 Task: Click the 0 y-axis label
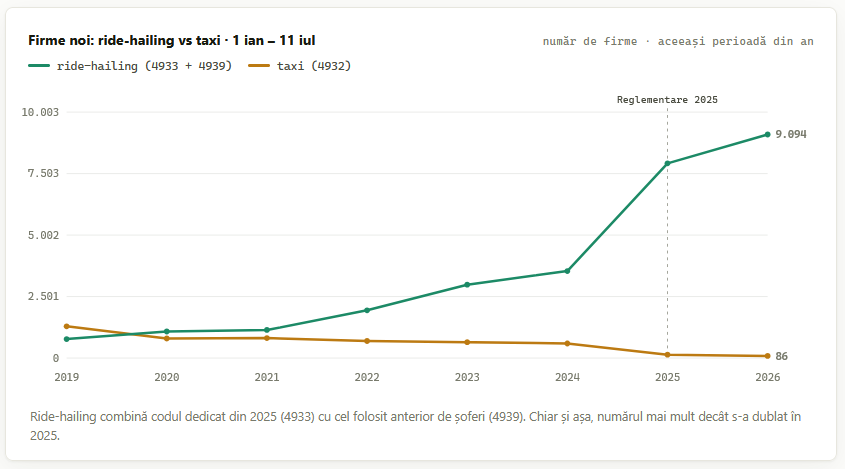56,358
